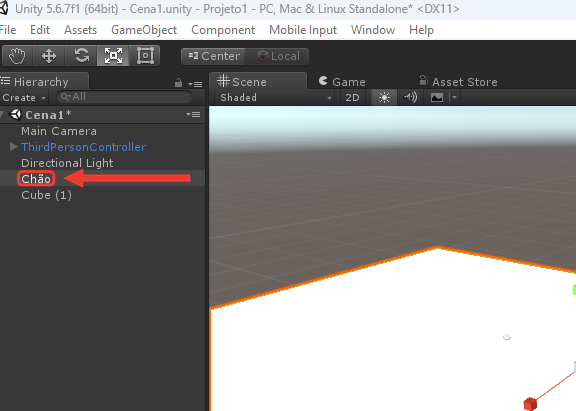Collapse the Cena1 scene foldout
This screenshot has width=576, height=411.
pyautogui.click(x=2, y=115)
